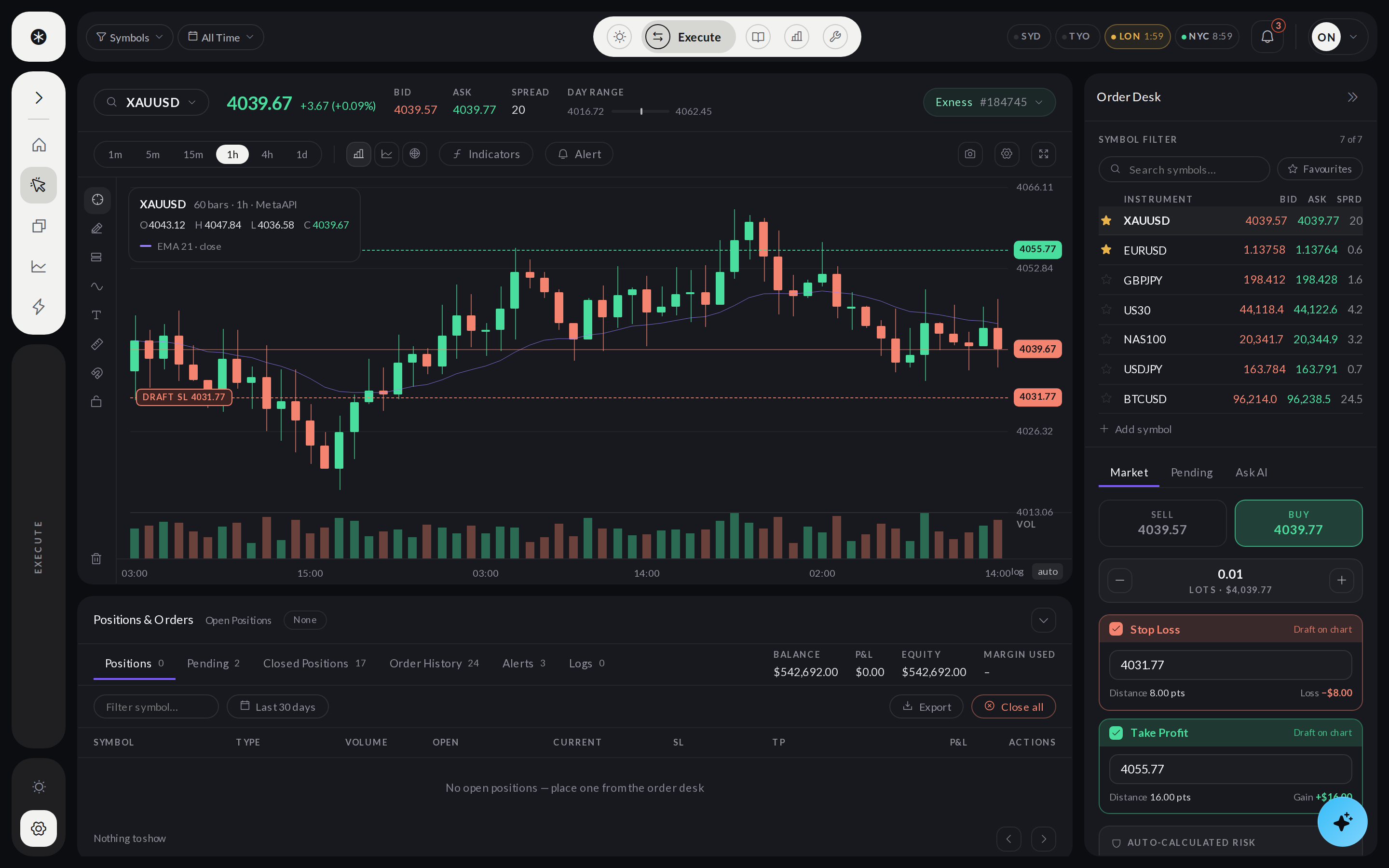Viewport: 1389px width, 868px height.
Task: Open the Symbols filter dropdown
Action: click(130, 37)
